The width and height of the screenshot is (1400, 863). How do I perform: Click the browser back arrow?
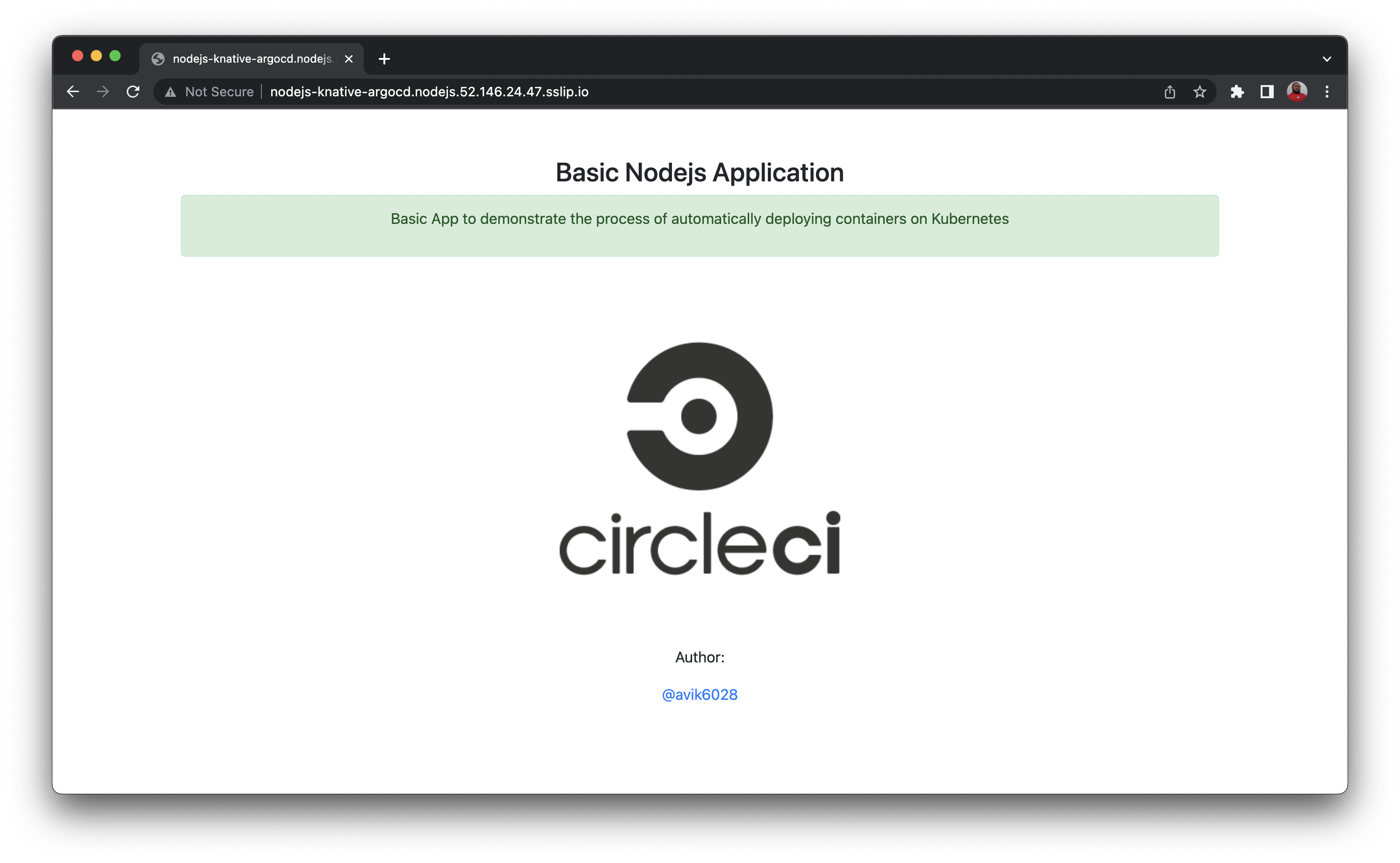click(x=72, y=92)
